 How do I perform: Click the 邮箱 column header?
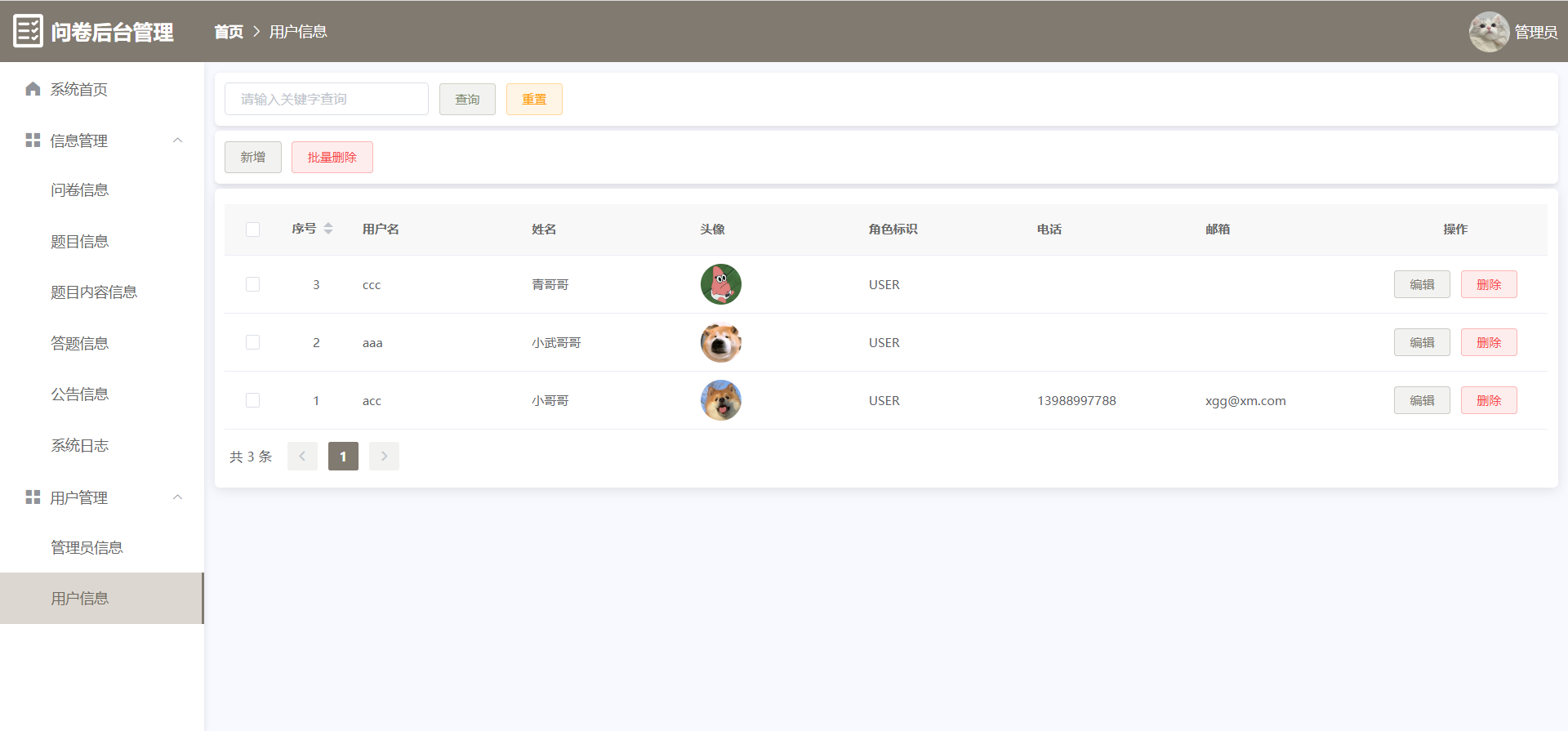[x=1218, y=230]
